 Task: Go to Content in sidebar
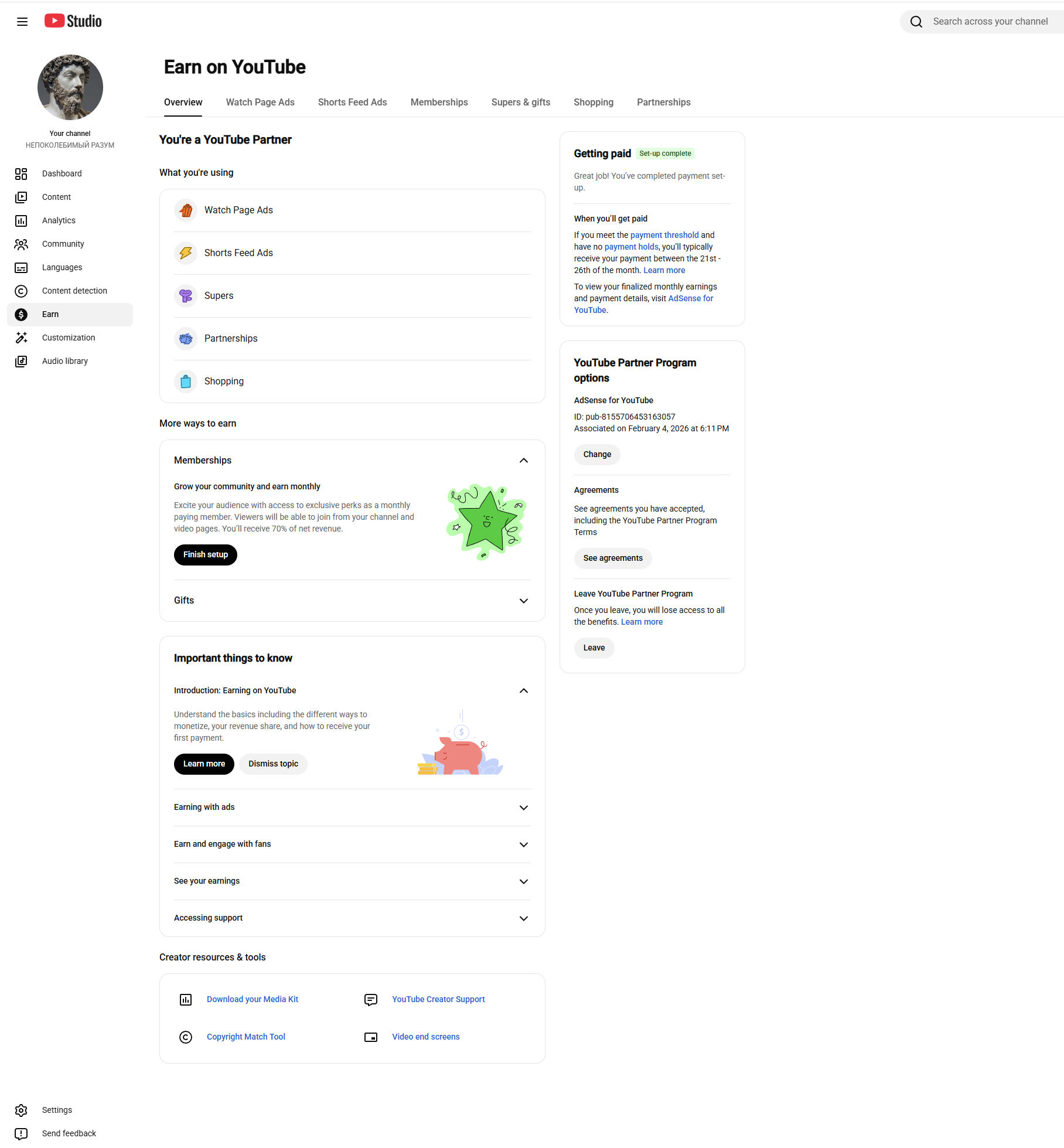click(70, 197)
